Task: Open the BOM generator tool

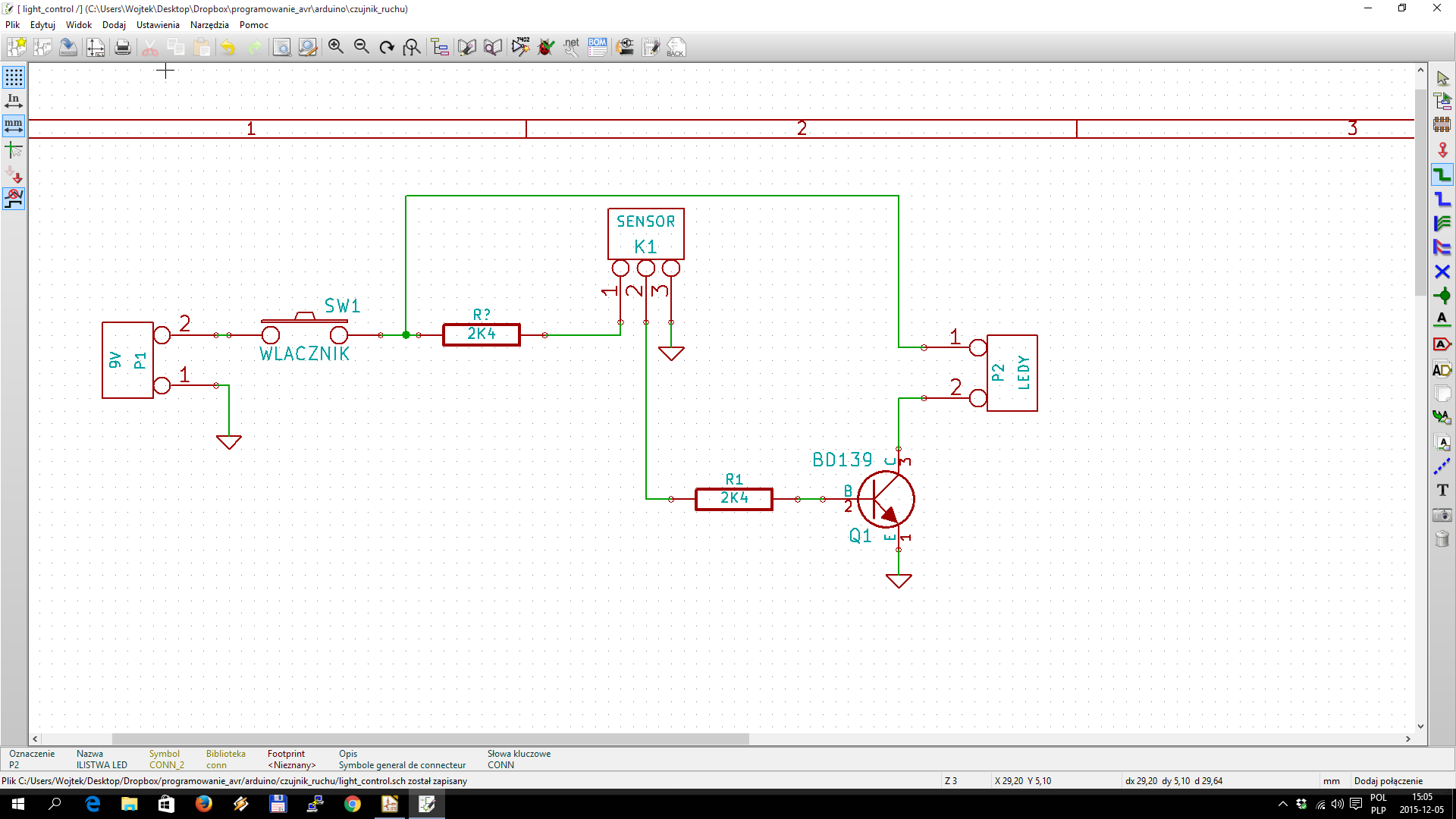Action: (598, 47)
